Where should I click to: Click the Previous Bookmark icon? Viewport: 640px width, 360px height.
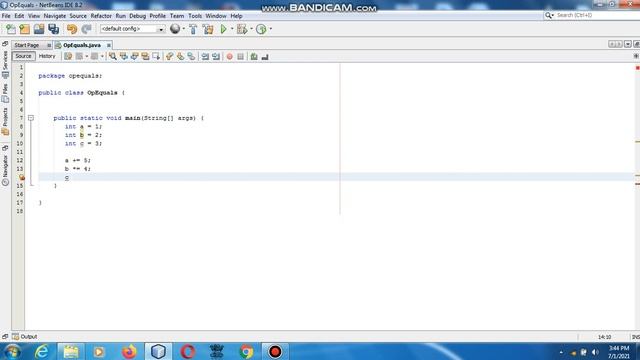170,57
